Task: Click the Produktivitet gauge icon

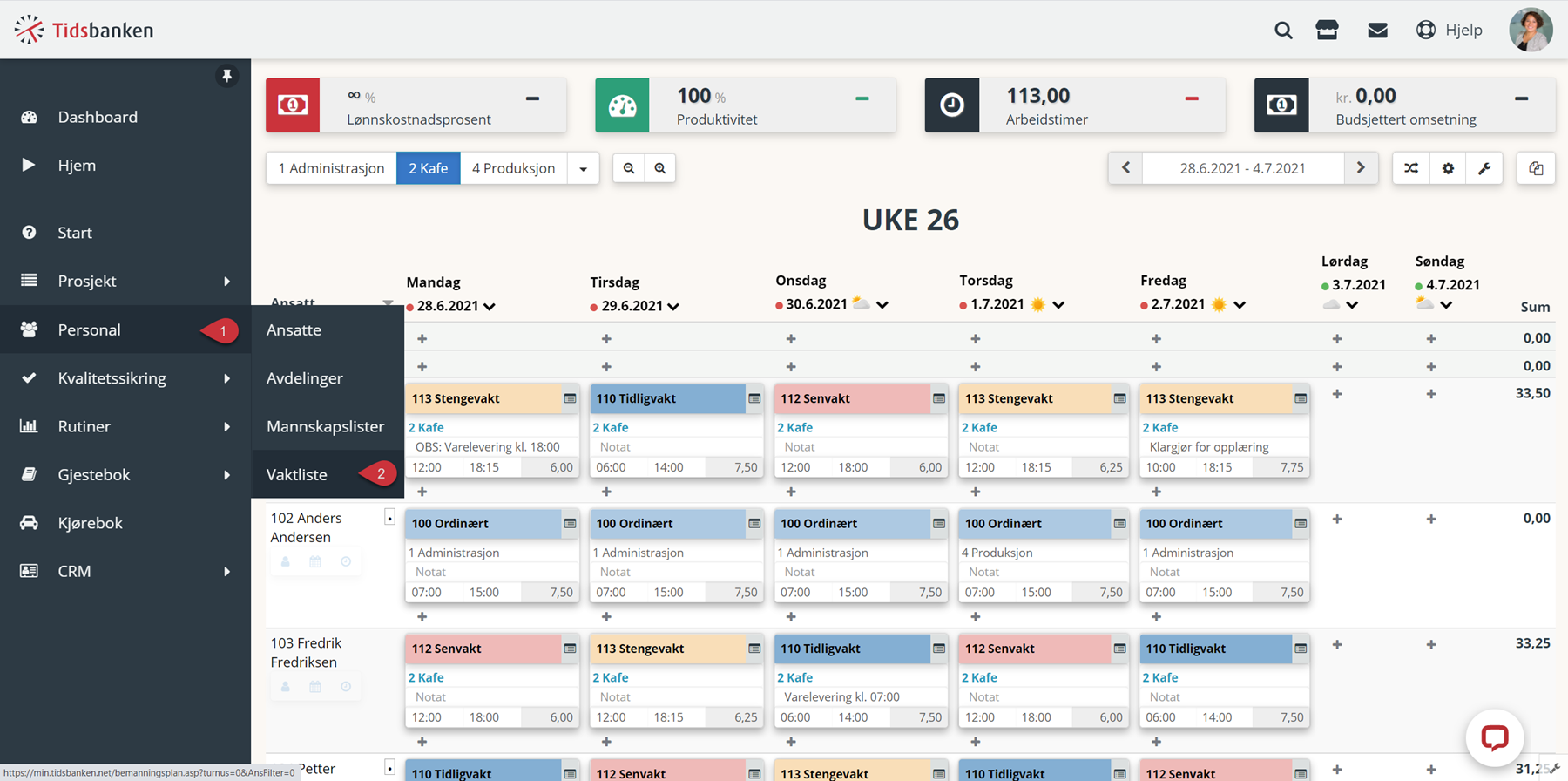Action: [622, 105]
